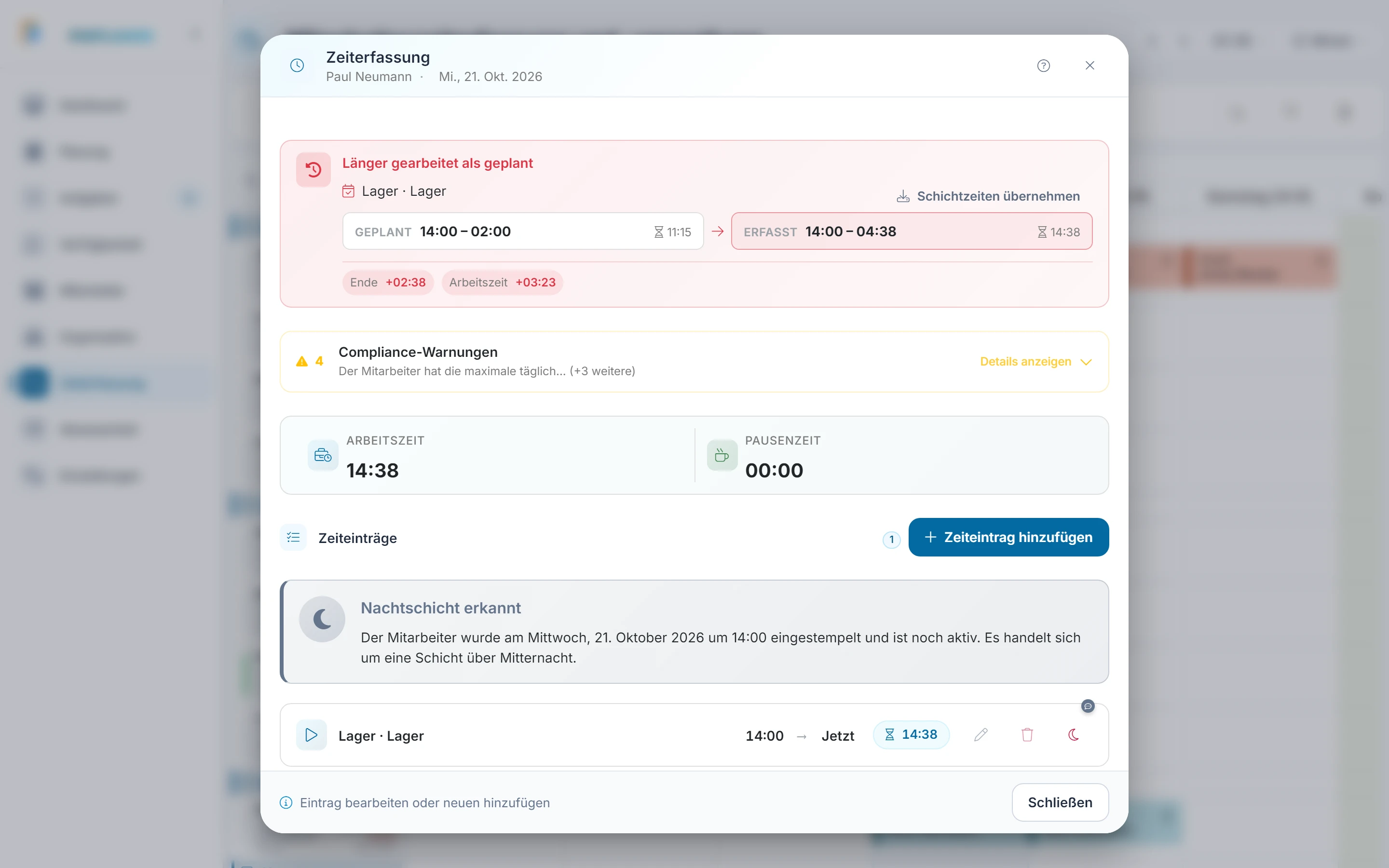Click the Compliance-Warnungen heading
Image resolution: width=1389 pixels, height=868 pixels.
click(418, 352)
